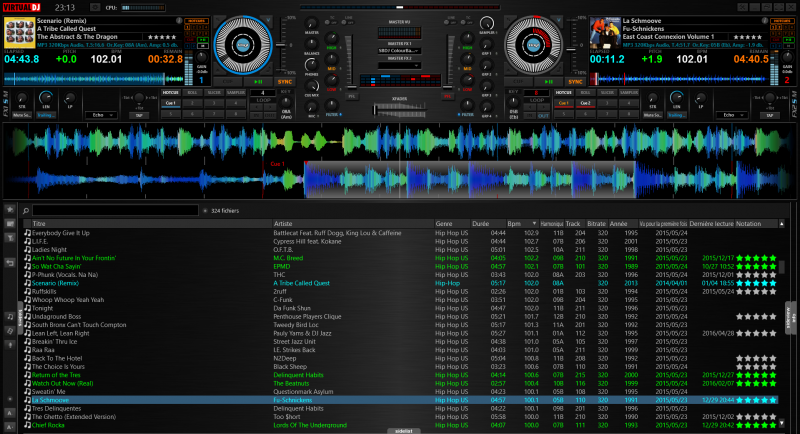The image size is (800, 434).
Task: Select track 'Tres Delinquentes' in browser
Action: [x=402, y=409]
